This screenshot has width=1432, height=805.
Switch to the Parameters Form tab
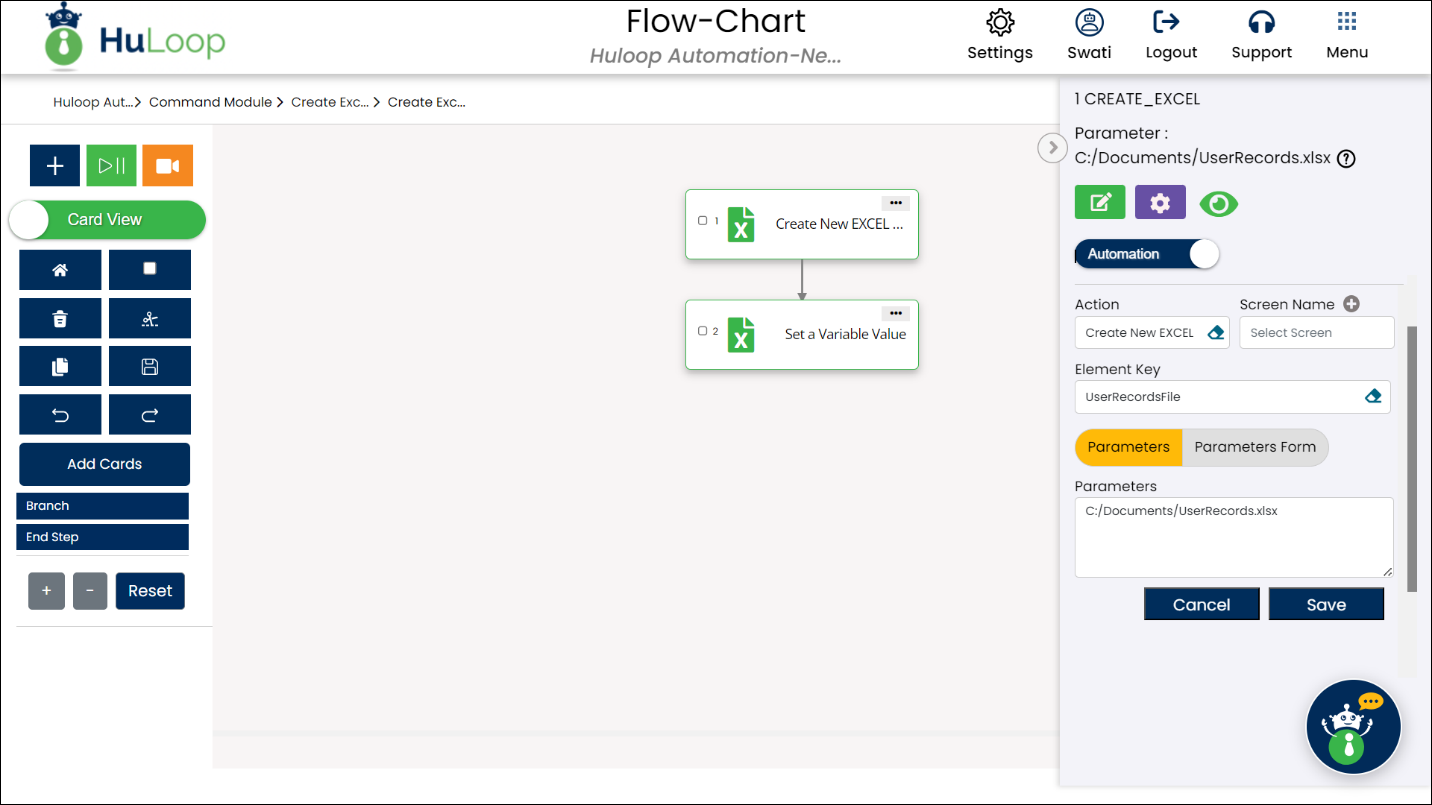click(x=1254, y=447)
